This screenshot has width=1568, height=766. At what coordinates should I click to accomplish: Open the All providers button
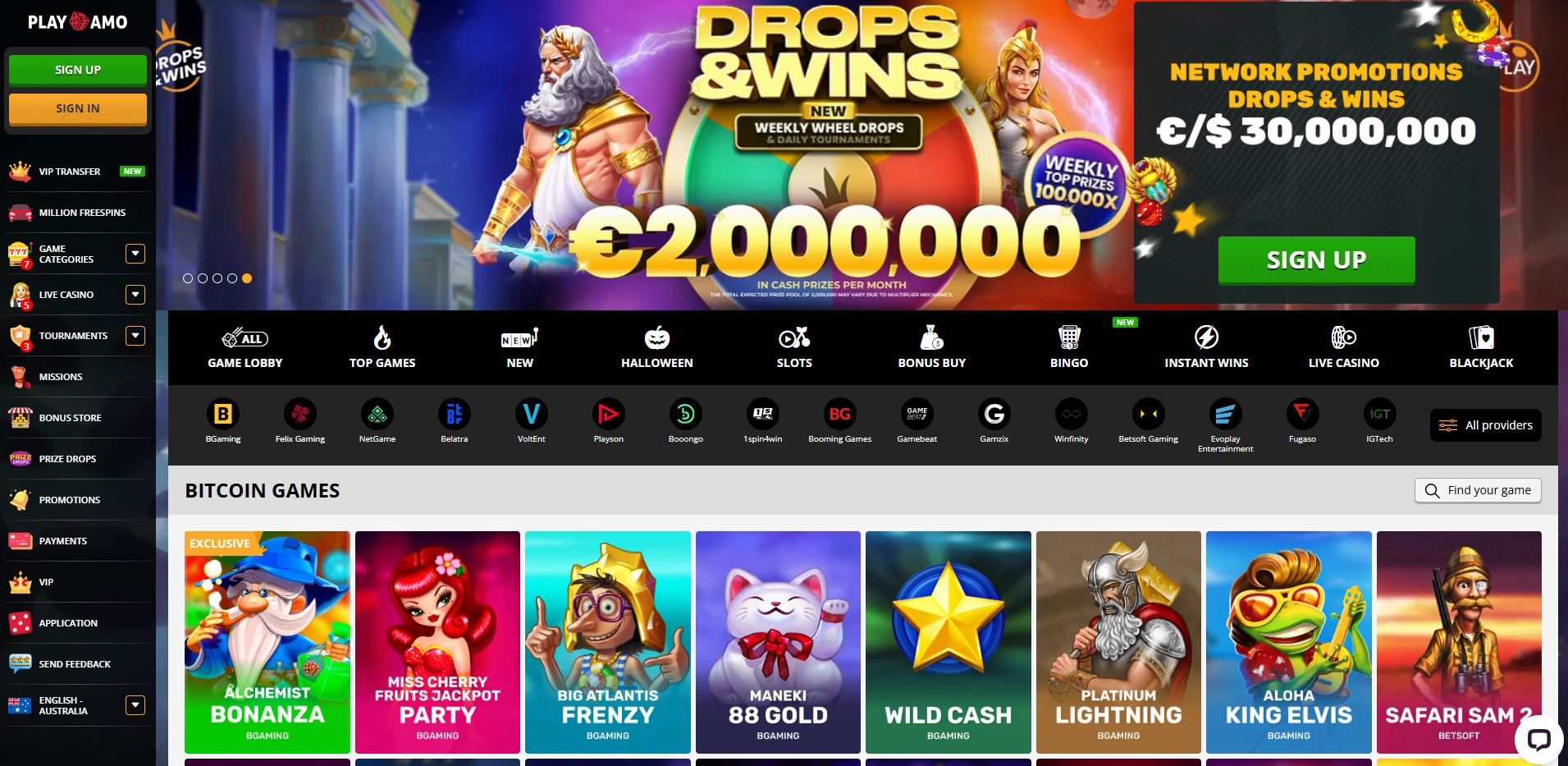[x=1486, y=425]
